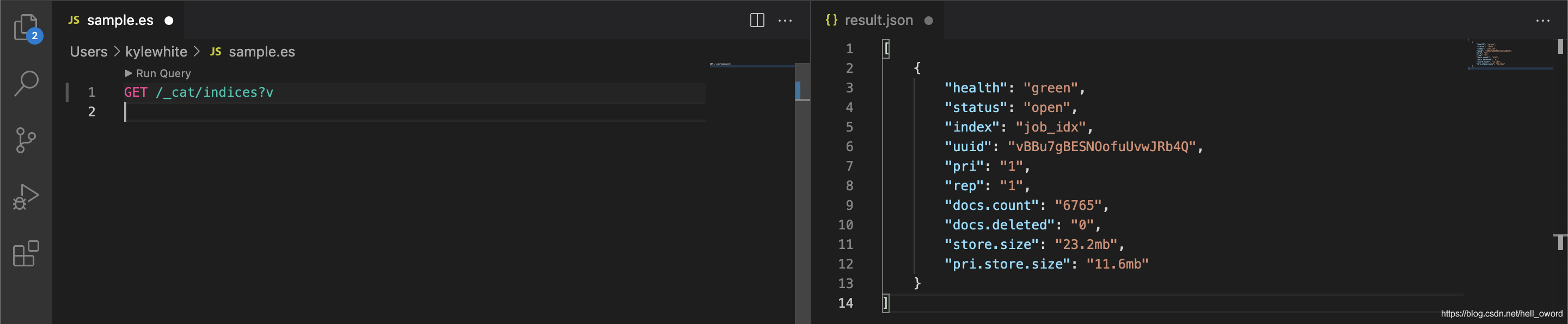The image size is (1568, 324).
Task: Place cursor on empty line 2
Action: [x=414, y=112]
